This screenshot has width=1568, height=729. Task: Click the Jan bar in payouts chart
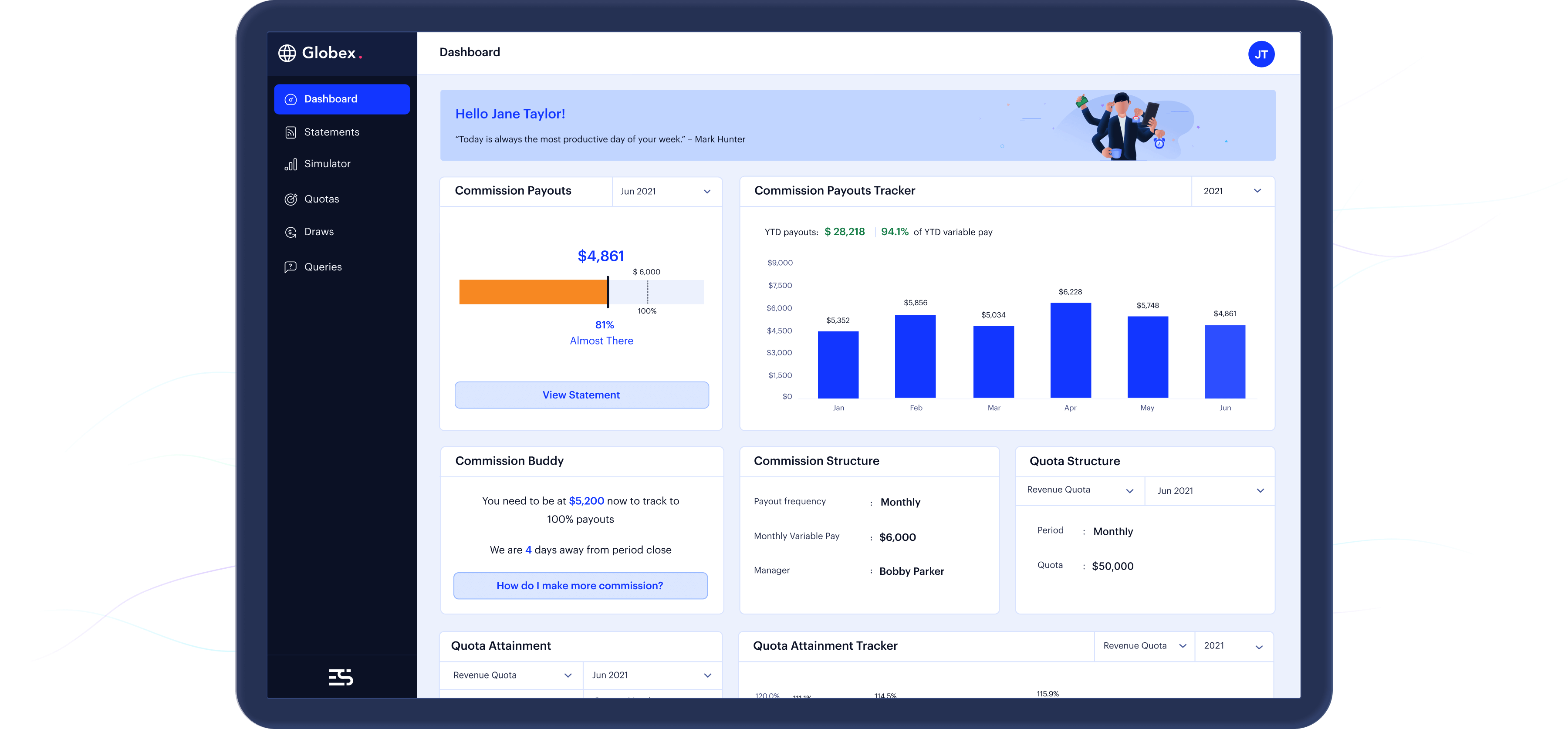pyautogui.click(x=838, y=365)
